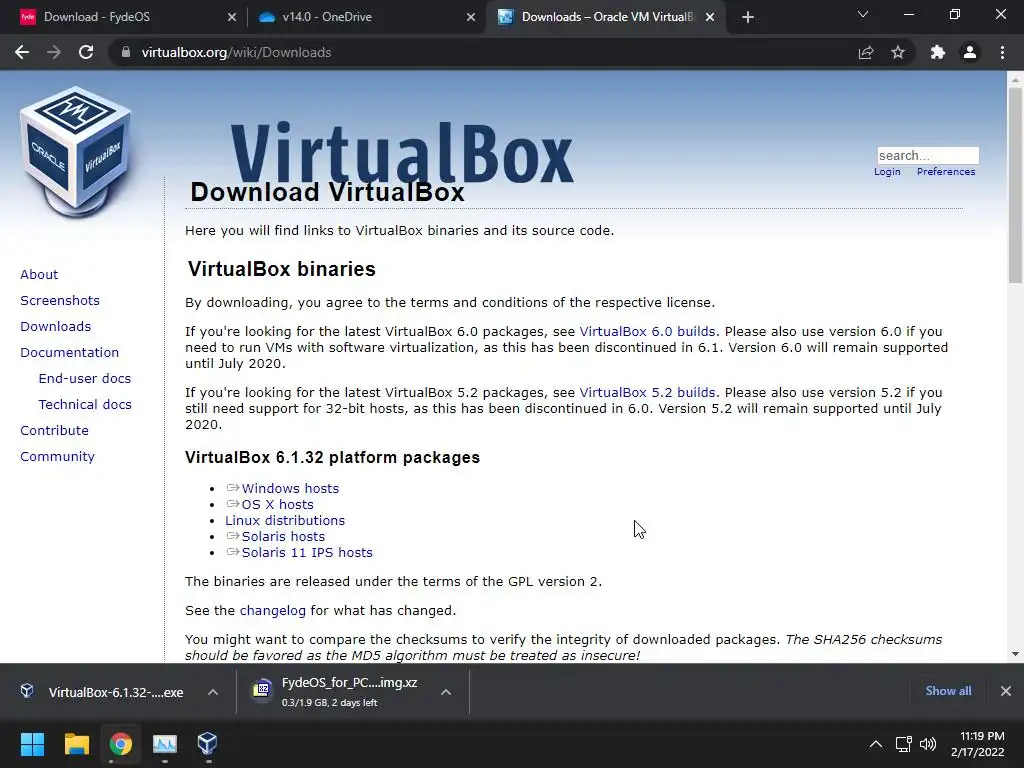Open the About sidebar link
1024x768 pixels.
(39, 274)
